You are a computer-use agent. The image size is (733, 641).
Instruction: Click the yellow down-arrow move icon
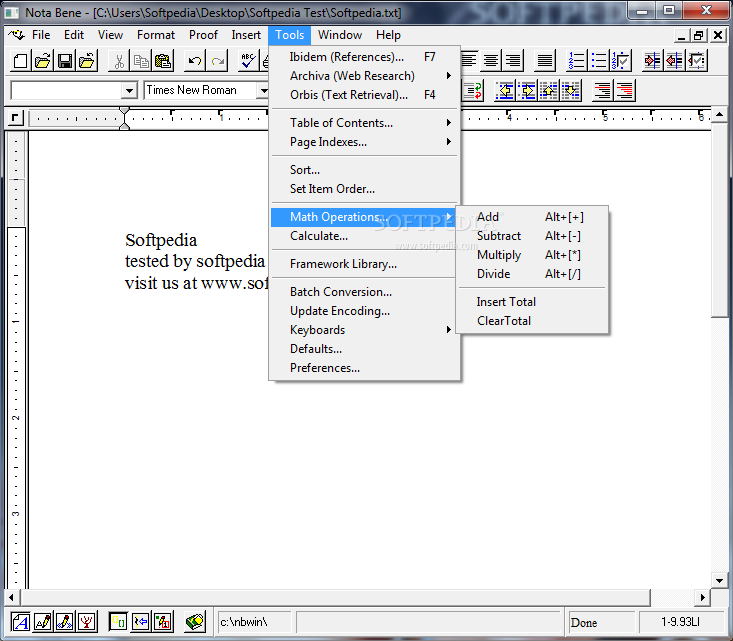click(571, 91)
